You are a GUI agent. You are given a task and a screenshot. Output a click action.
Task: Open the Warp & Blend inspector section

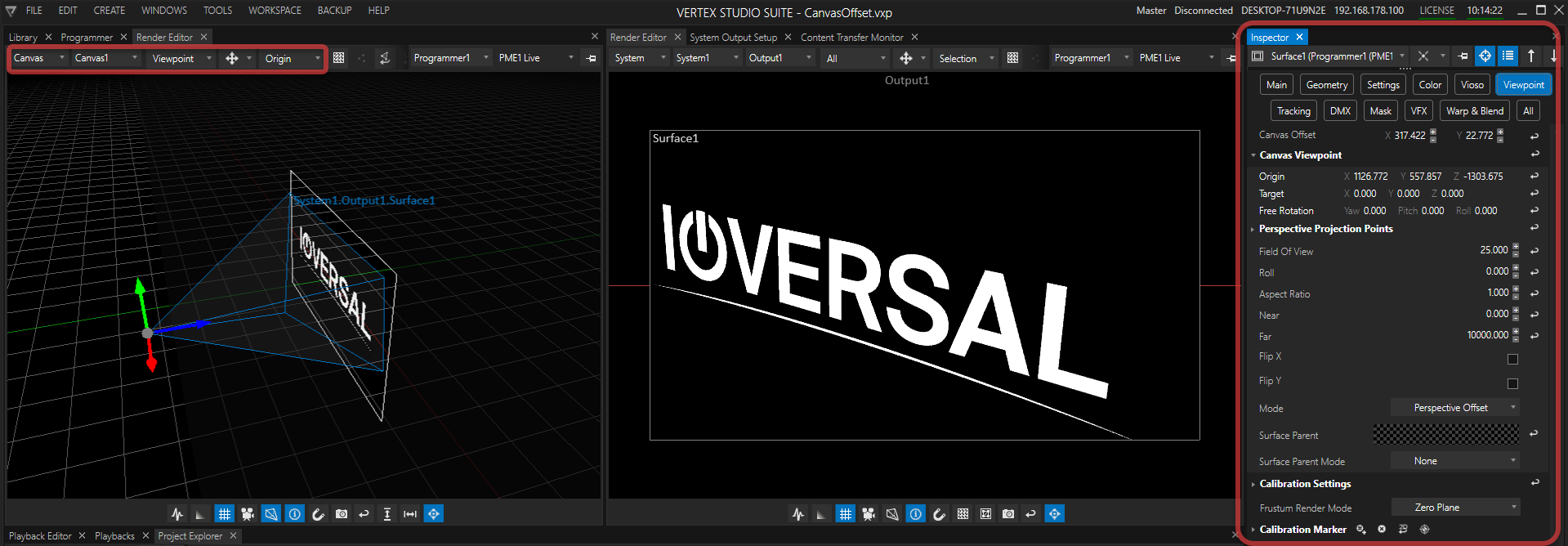[x=1474, y=111]
